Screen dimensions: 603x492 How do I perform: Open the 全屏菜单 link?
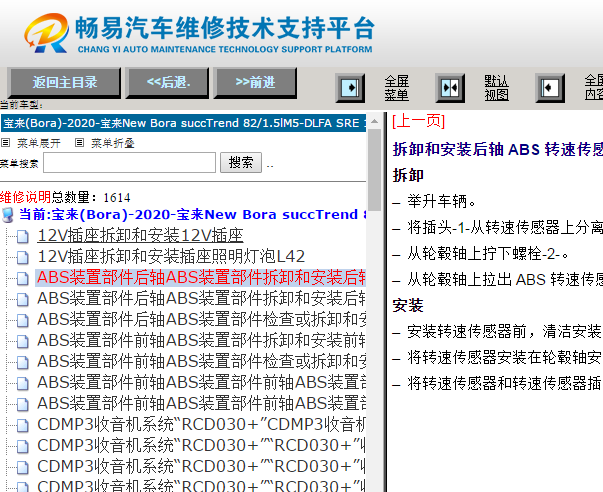[x=396, y=88]
